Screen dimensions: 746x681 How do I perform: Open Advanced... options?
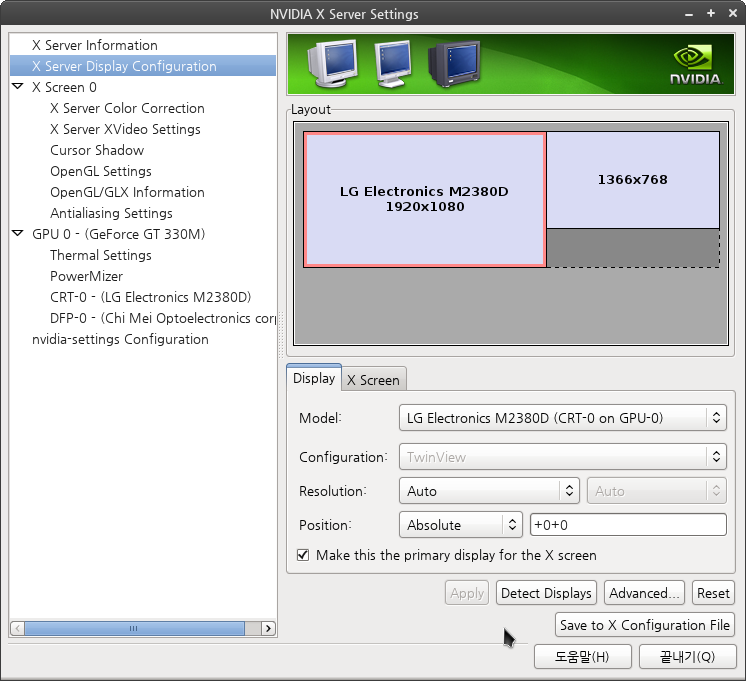coord(644,593)
